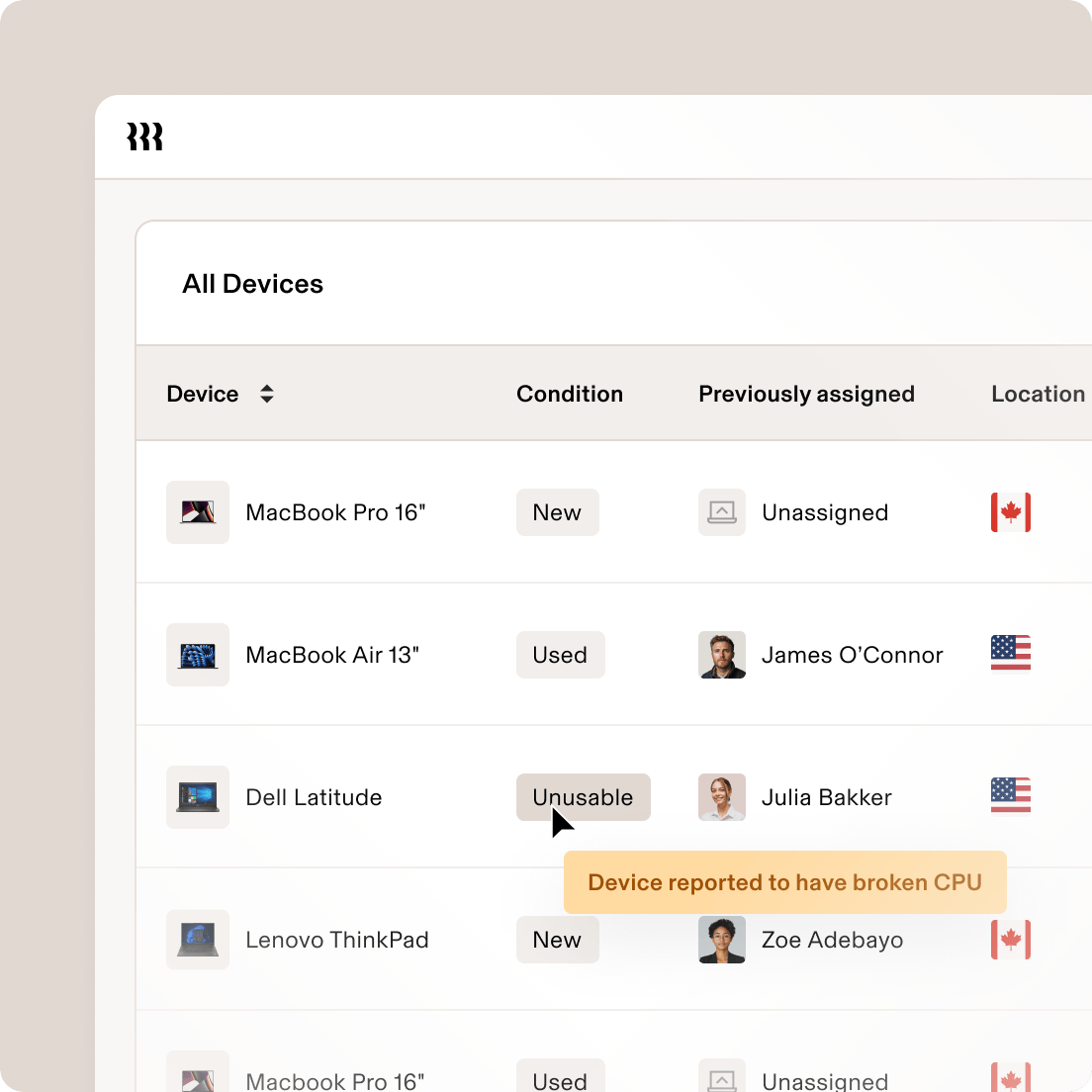Click the Previously assigned column header
Screen dimensions: 1092x1092
pyautogui.click(x=806, y=393)
